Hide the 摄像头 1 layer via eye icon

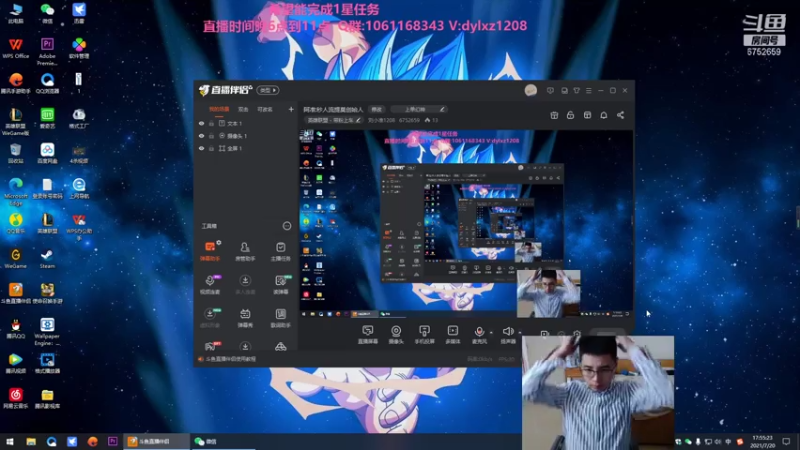coord(202,136)
